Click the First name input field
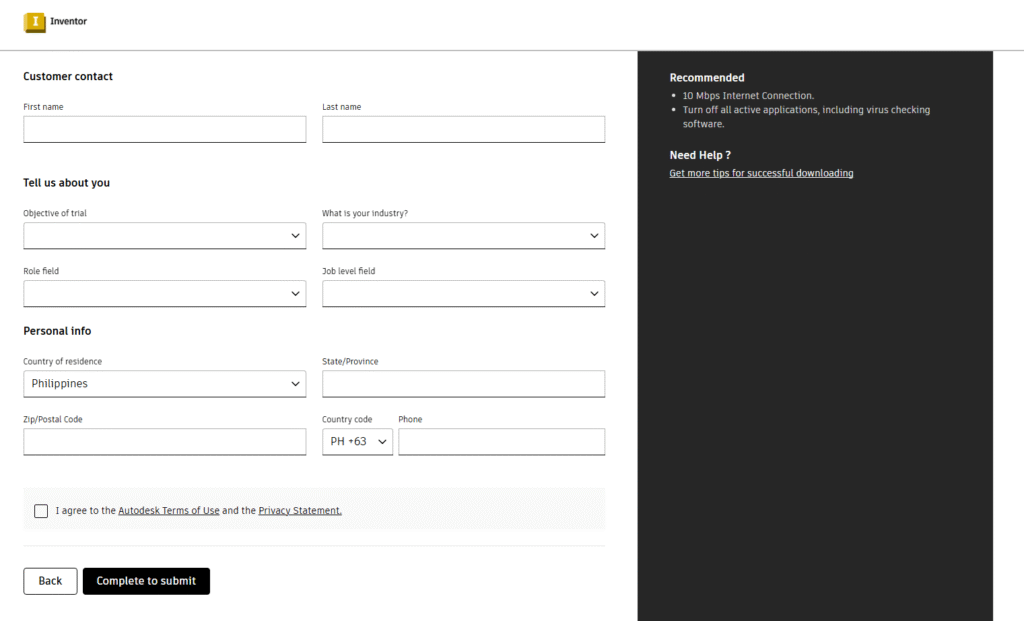 [x=164, y=129]
